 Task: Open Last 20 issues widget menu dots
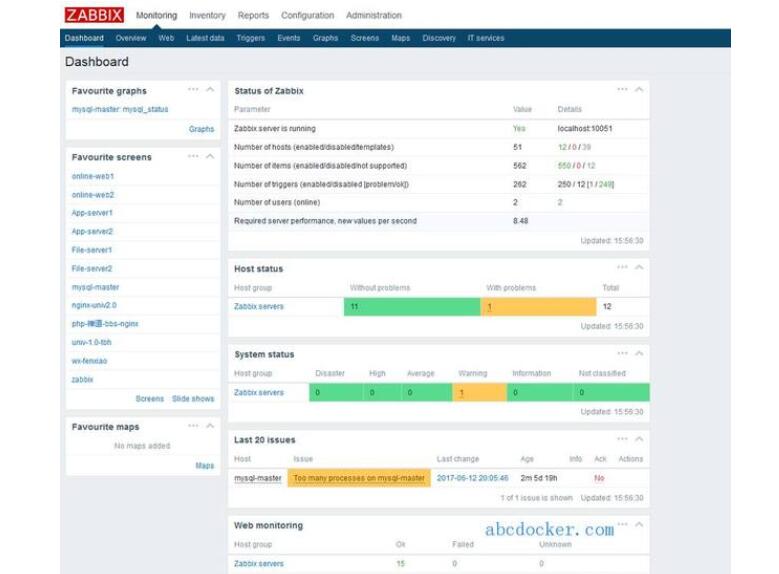coord(622,439)
